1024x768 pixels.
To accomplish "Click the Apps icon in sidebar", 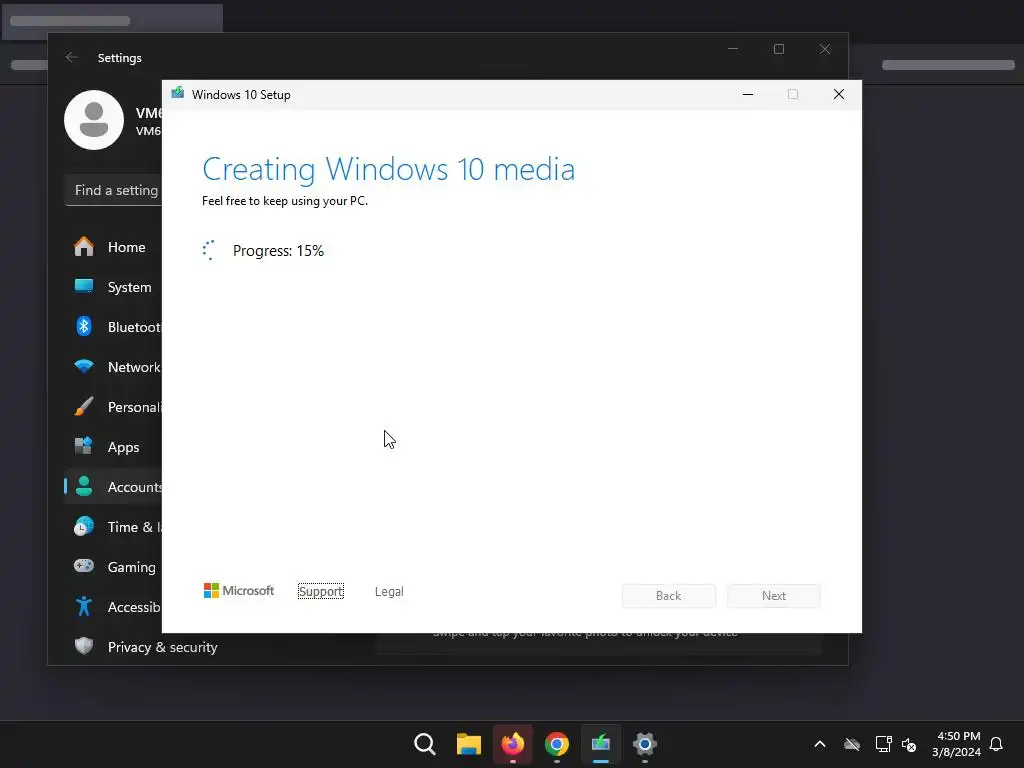I will (x=84, y=446).
